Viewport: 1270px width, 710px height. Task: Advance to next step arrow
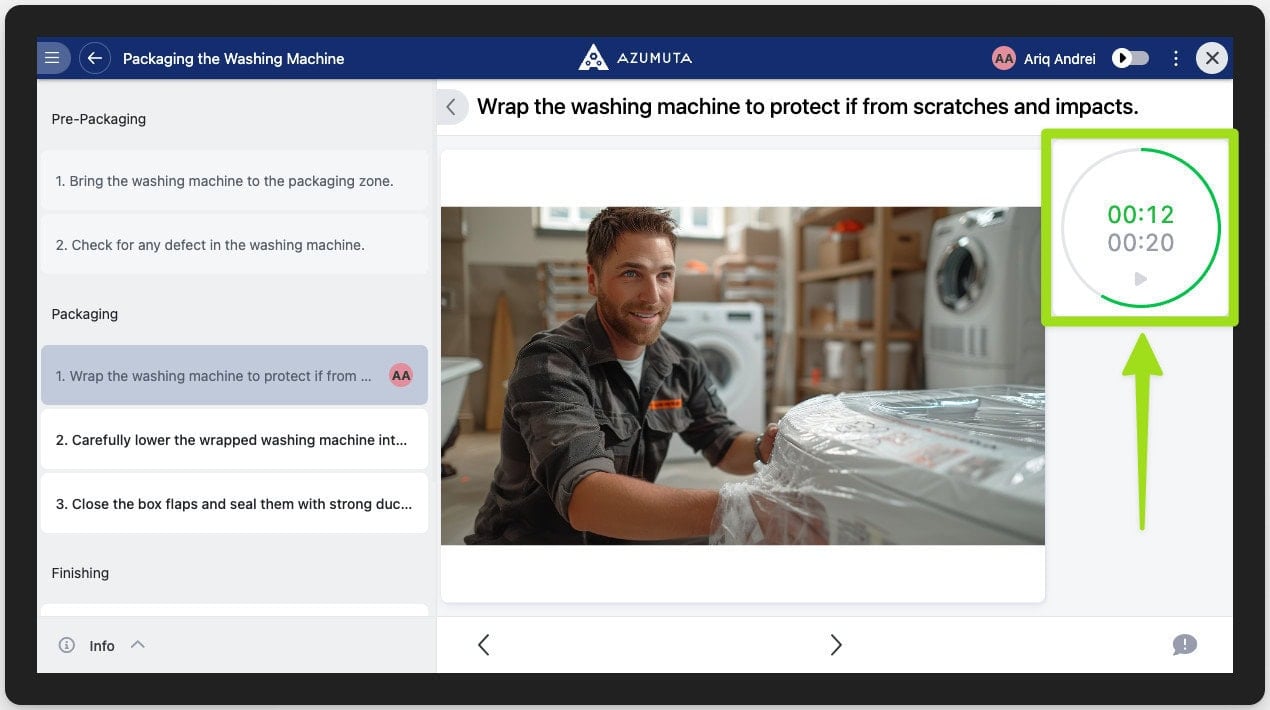pos(836,645)
